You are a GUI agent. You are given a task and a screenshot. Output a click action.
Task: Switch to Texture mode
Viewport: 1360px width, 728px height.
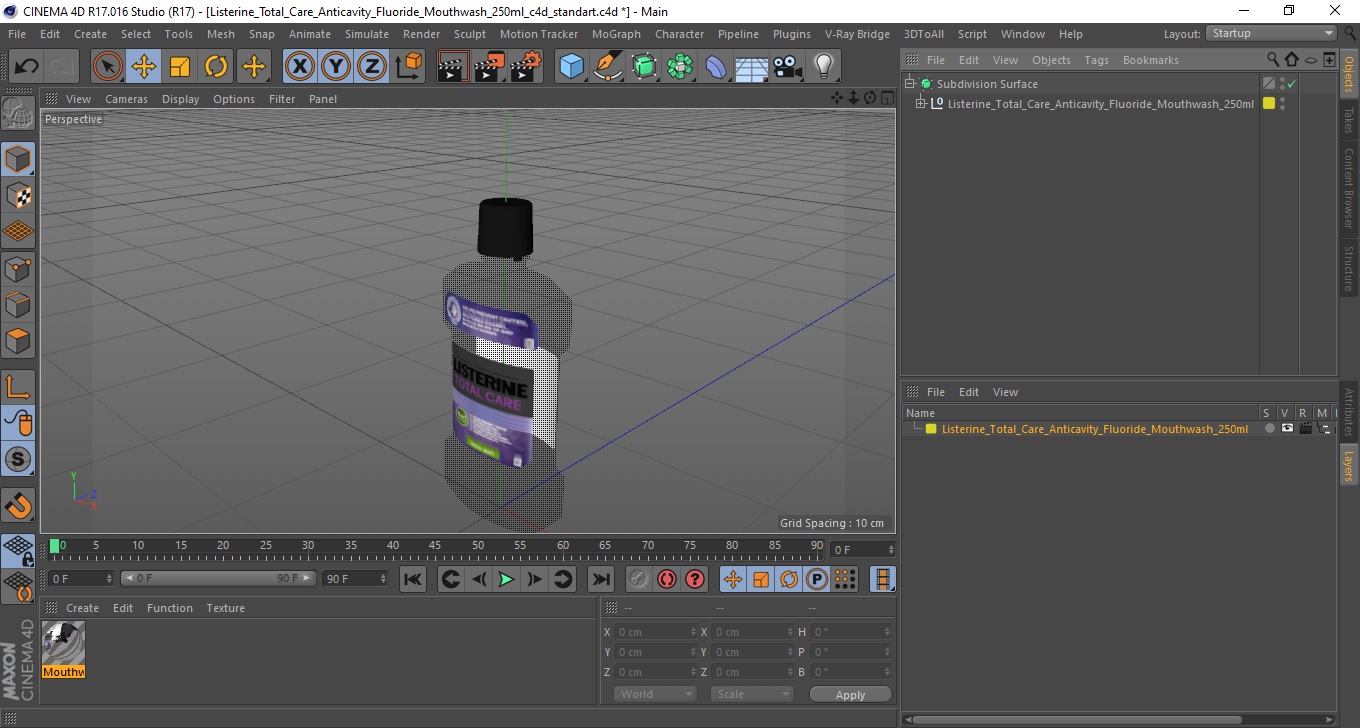pos(18,195)
